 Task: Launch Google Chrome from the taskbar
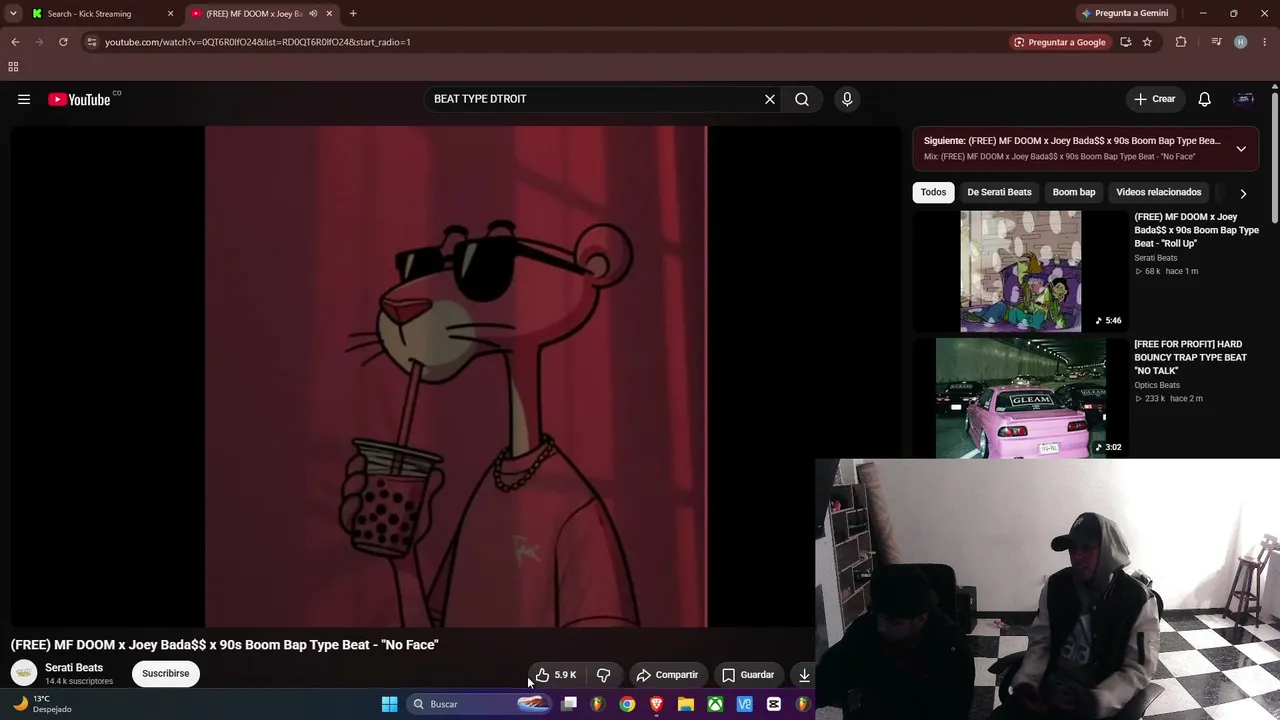627,704
